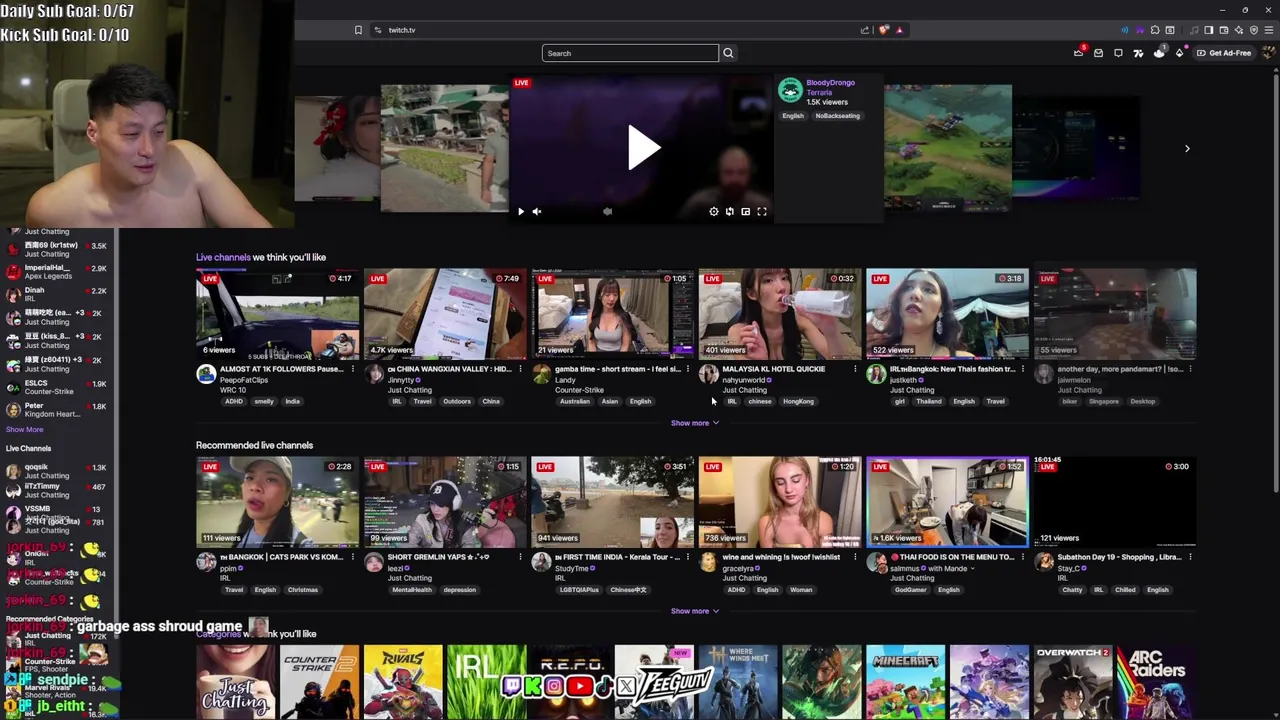This screenshot has width=1280, height=720.
Task: Click the Get Ad-Free button
Action: 1224,53
